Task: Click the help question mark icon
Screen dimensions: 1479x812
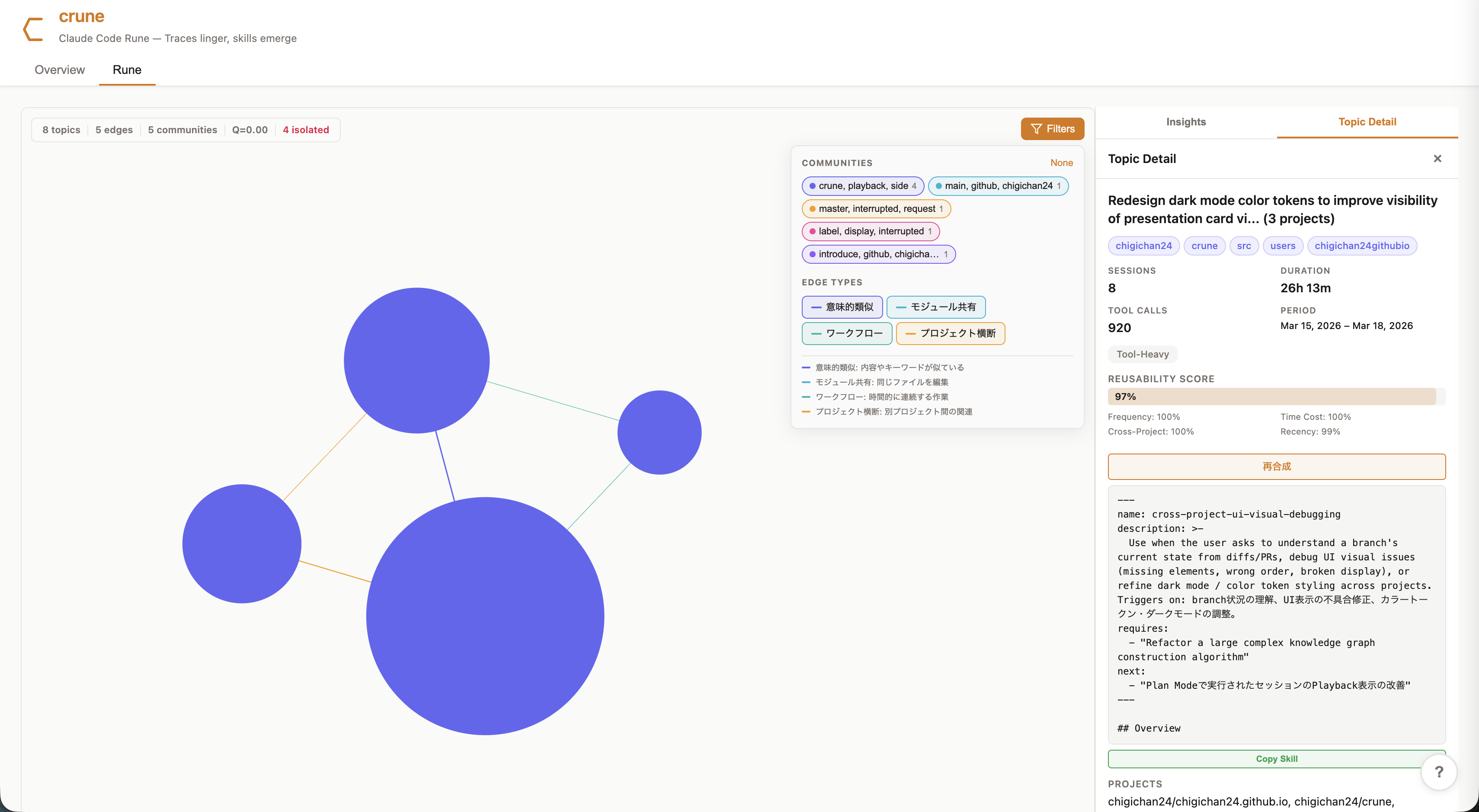Action: [x=1439, y=772]
